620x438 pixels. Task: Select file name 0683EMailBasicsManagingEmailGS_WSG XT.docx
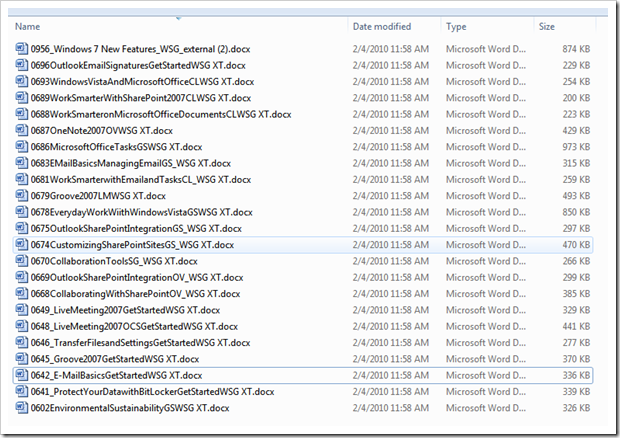pos(130,163)
